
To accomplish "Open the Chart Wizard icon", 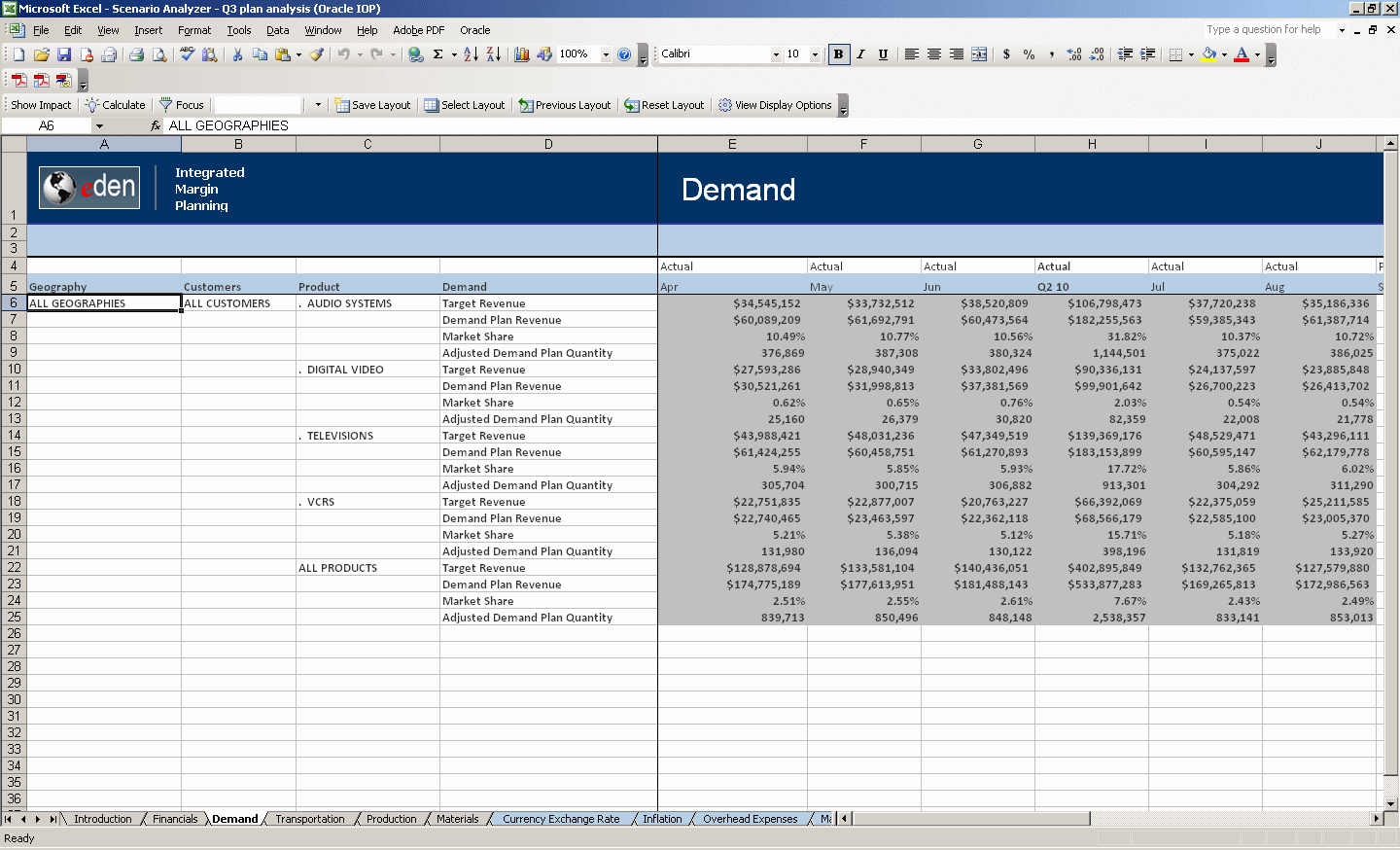I will 520,54.
